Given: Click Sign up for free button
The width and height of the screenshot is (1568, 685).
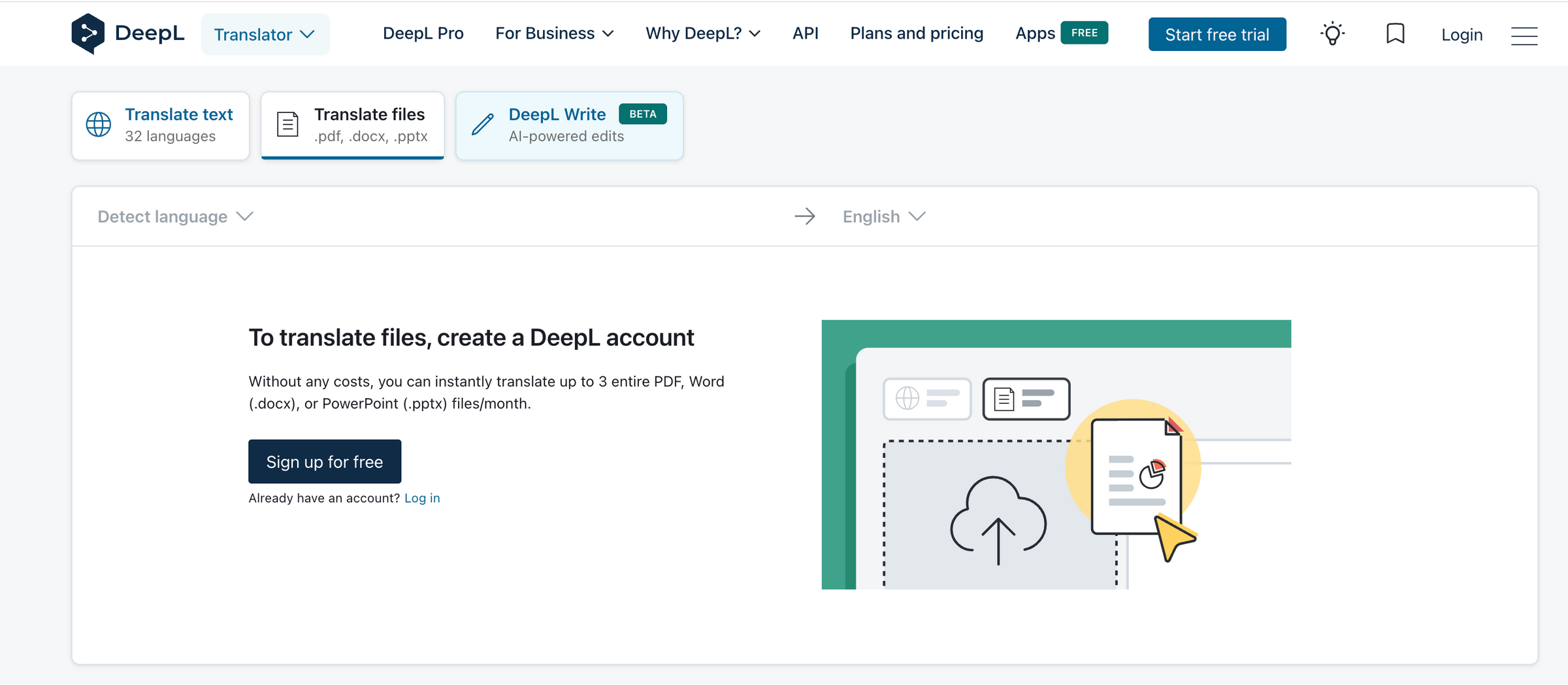Looking at the screenshot, I should [x=325, y=461].
